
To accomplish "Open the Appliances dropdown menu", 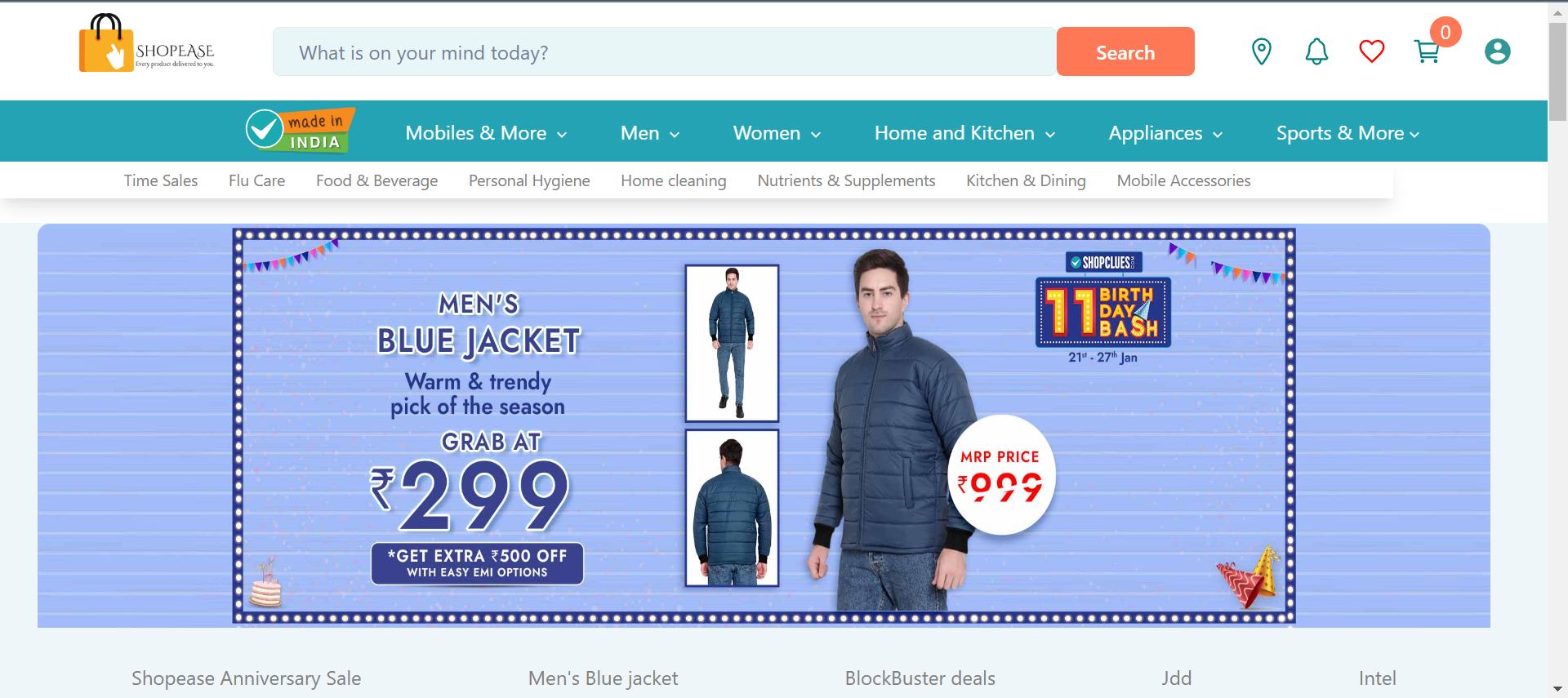I will (x=1165, y=133).
